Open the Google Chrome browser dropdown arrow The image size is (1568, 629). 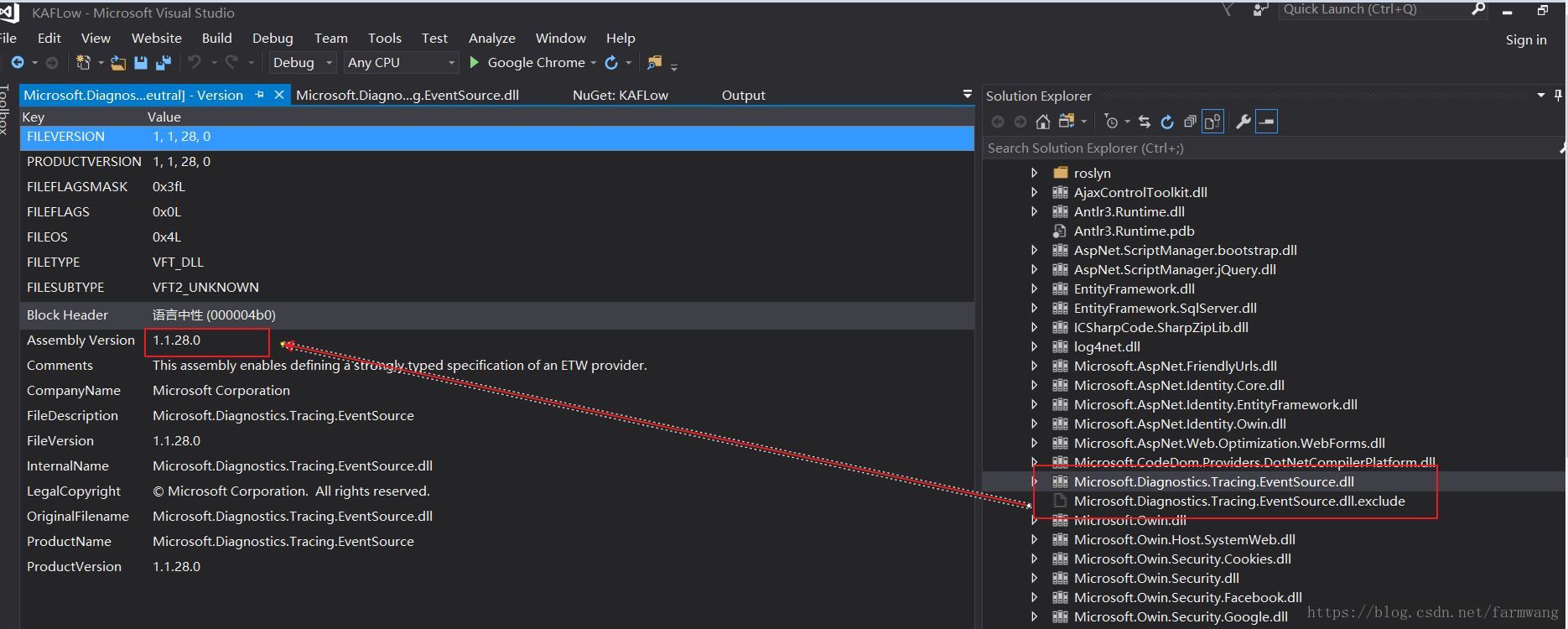click(594, 63)
